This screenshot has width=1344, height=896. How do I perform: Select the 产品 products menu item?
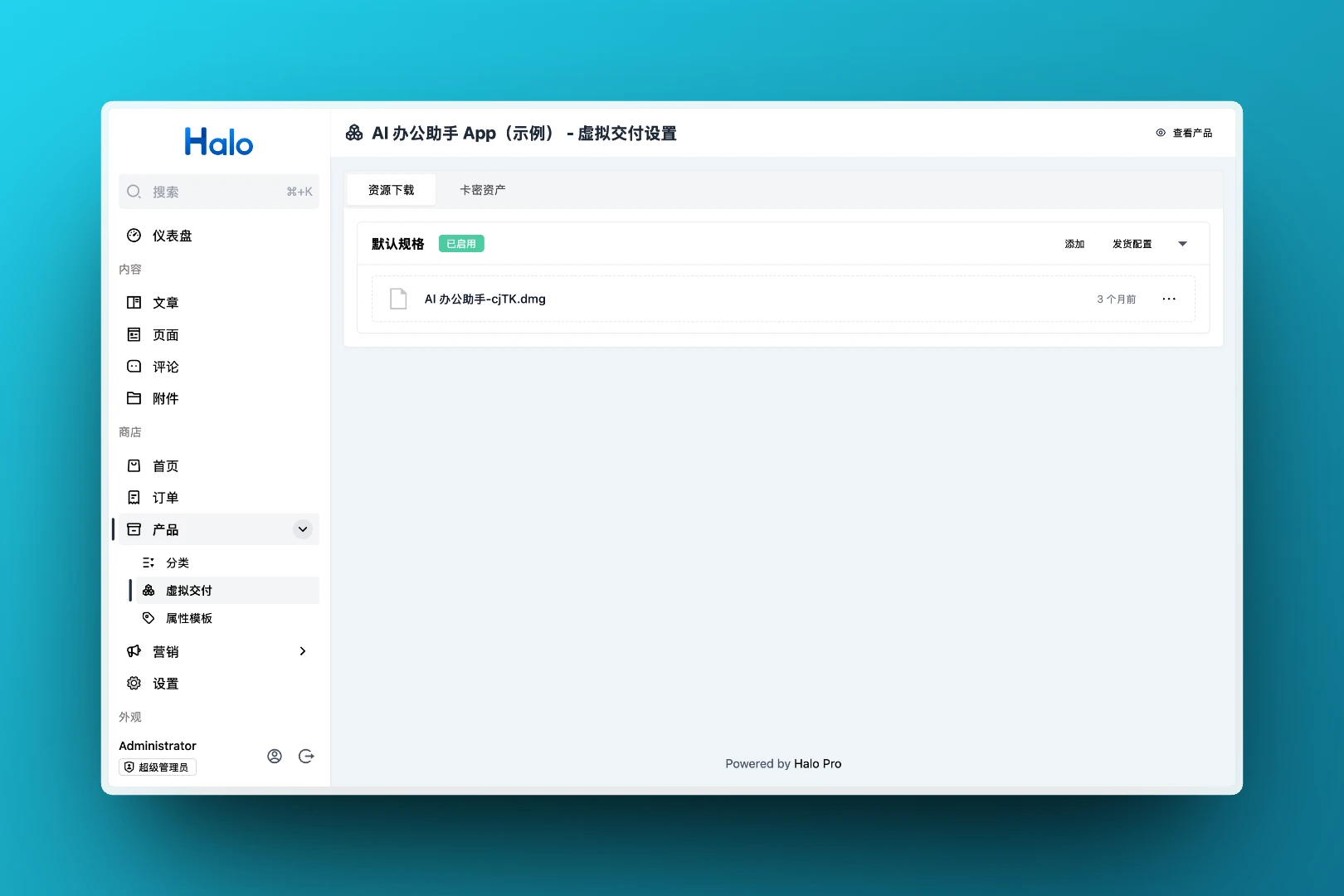[219, 529]
